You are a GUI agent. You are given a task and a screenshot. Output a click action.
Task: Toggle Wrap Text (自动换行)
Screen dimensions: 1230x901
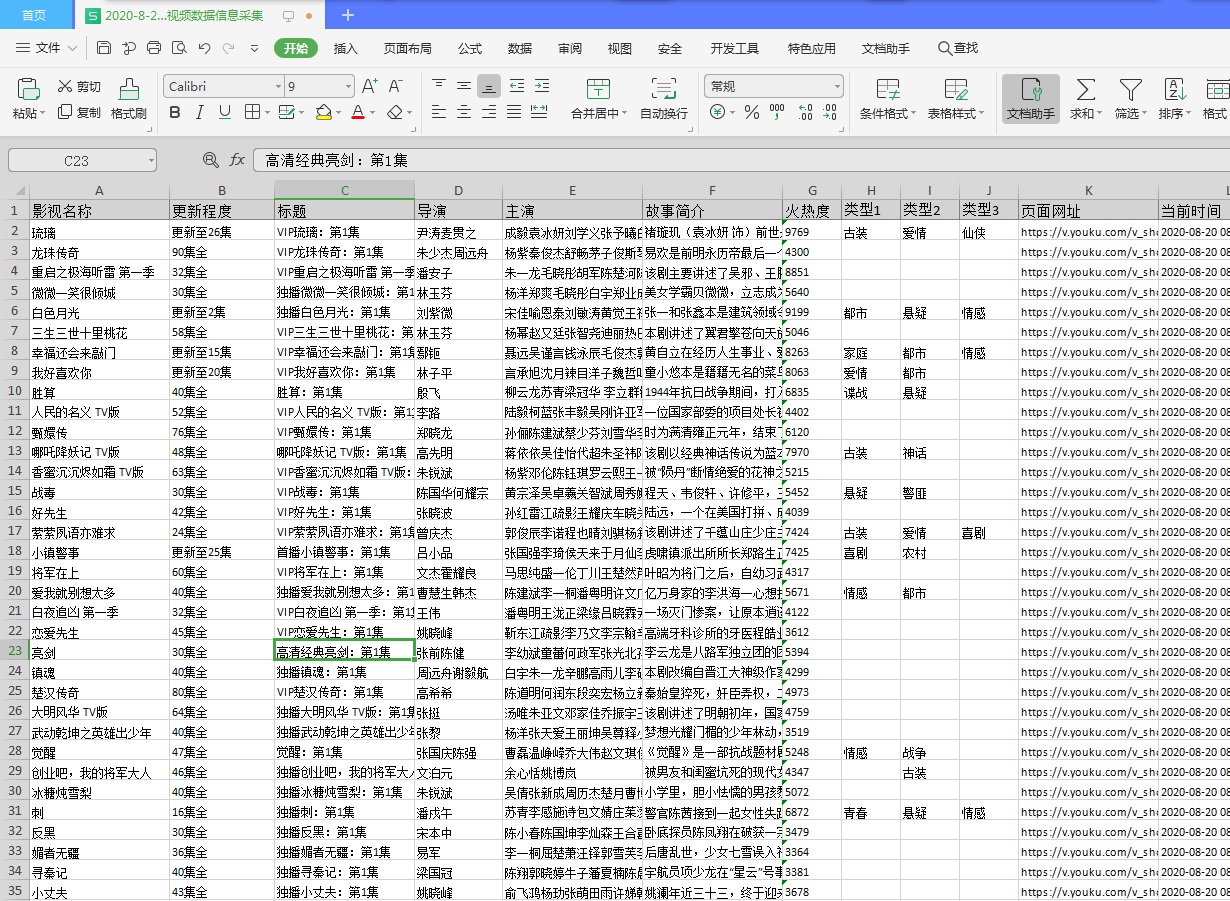(x=664, y=98)
